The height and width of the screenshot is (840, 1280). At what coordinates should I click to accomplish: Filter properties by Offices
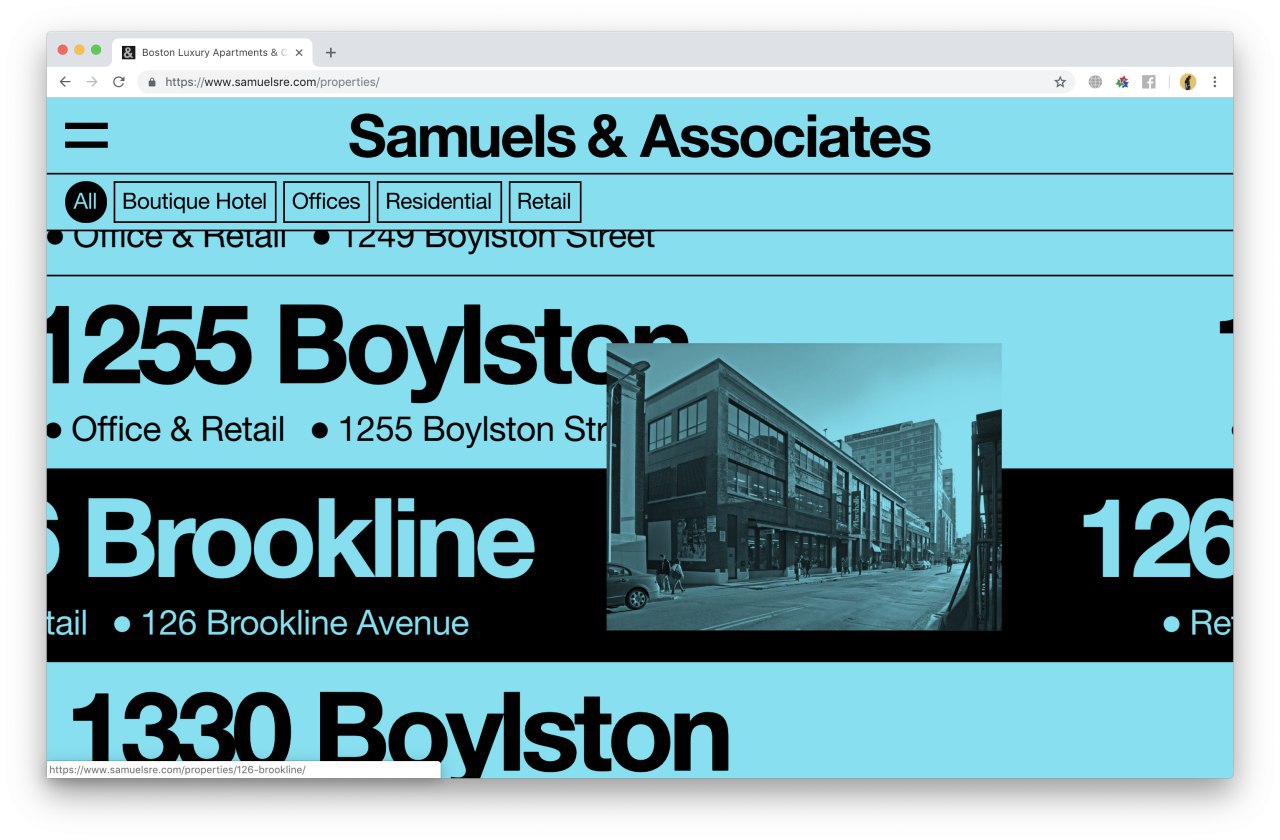(x=326, y=202)
